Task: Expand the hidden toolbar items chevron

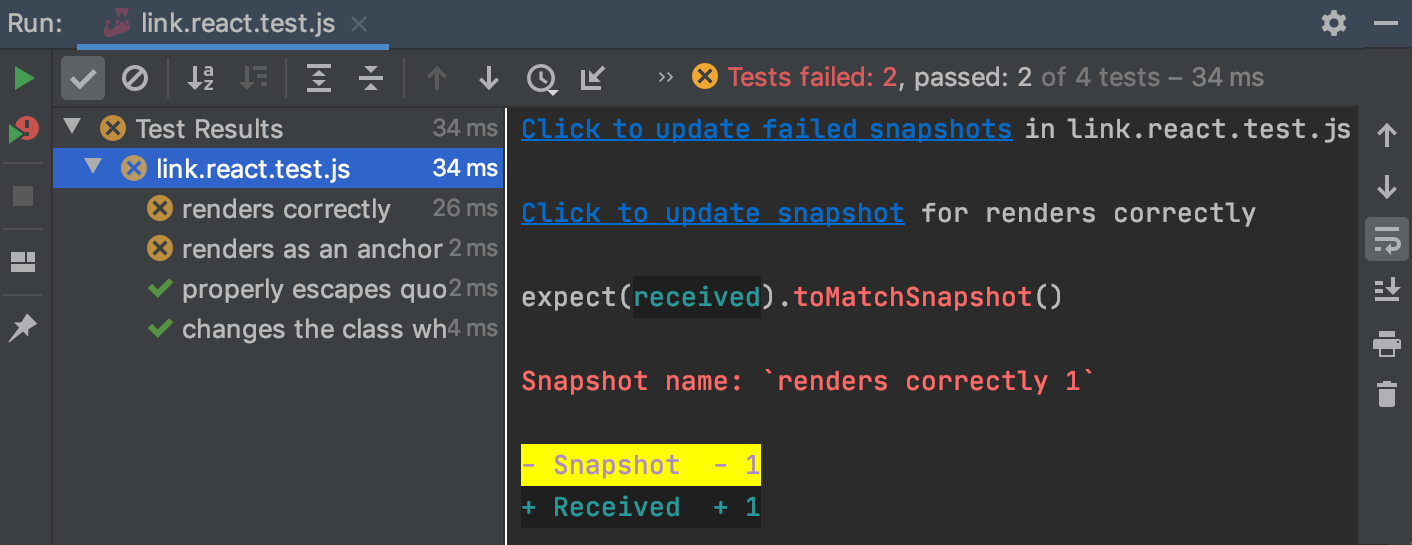Action: [x=666, y=78]
